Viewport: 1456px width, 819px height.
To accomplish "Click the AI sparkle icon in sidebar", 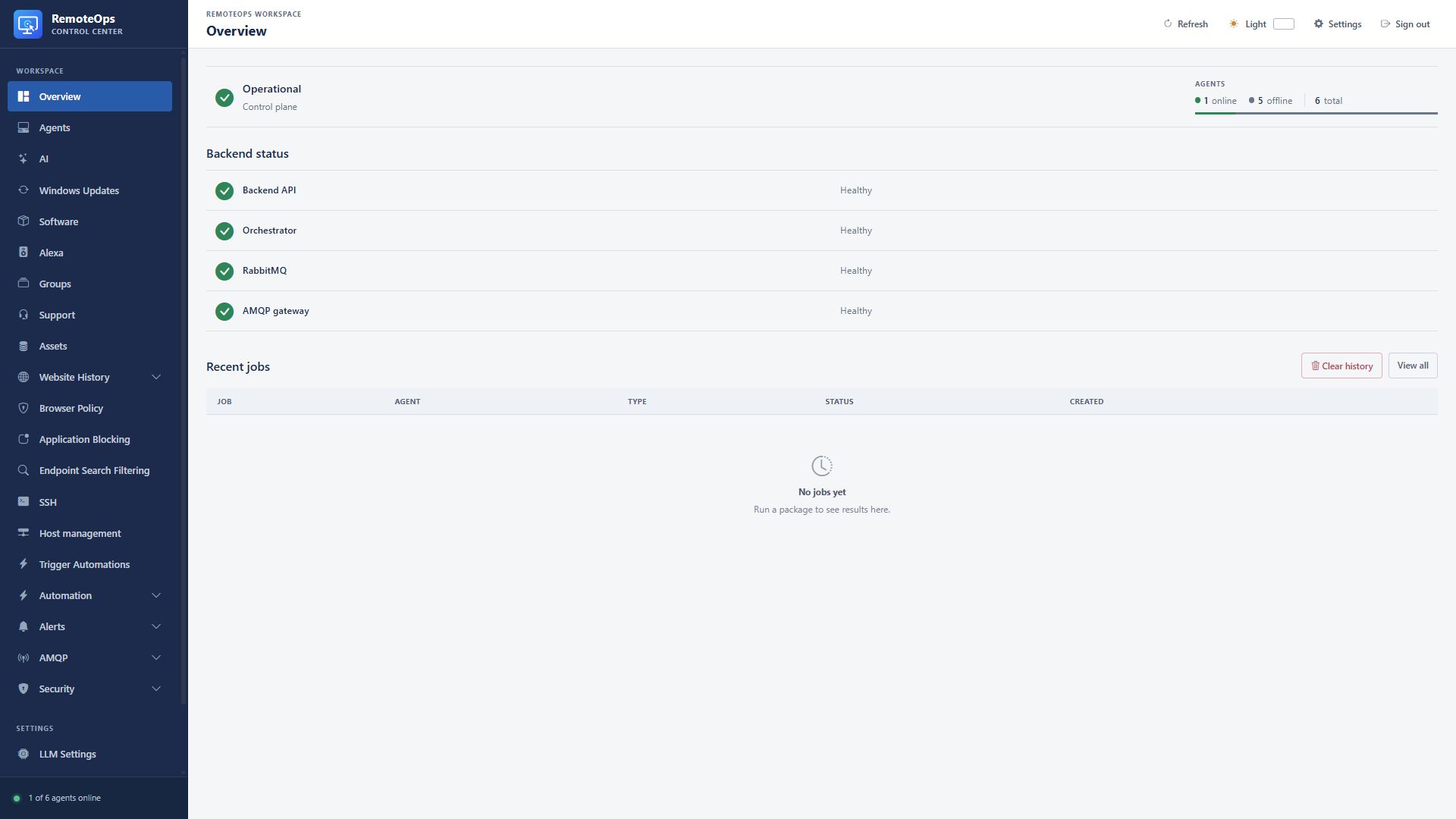I will coord(24,158).
